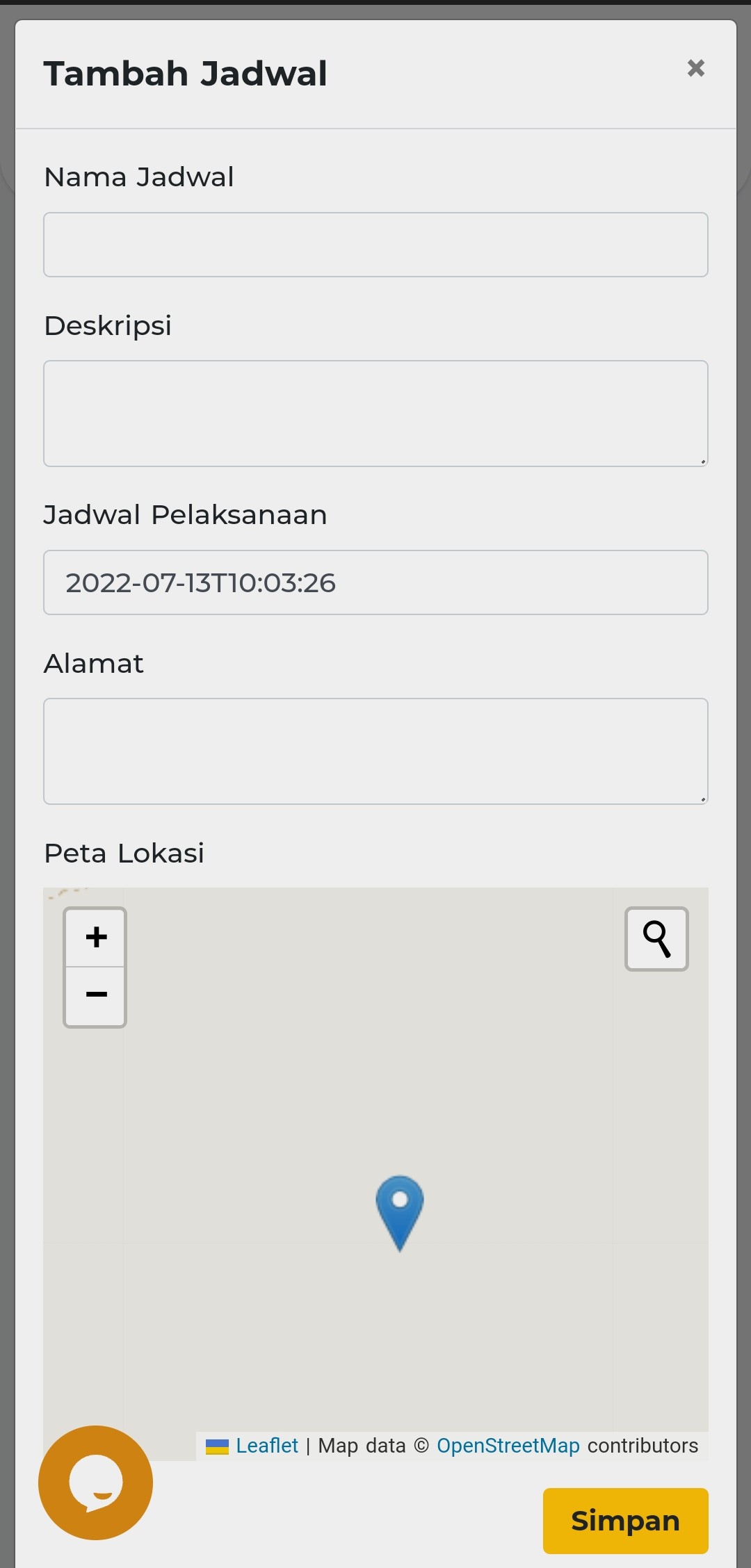The image size is (751, 1568).
Task: Close the Tambah Jadwal dialog
Action: click(x=695, y=68)
